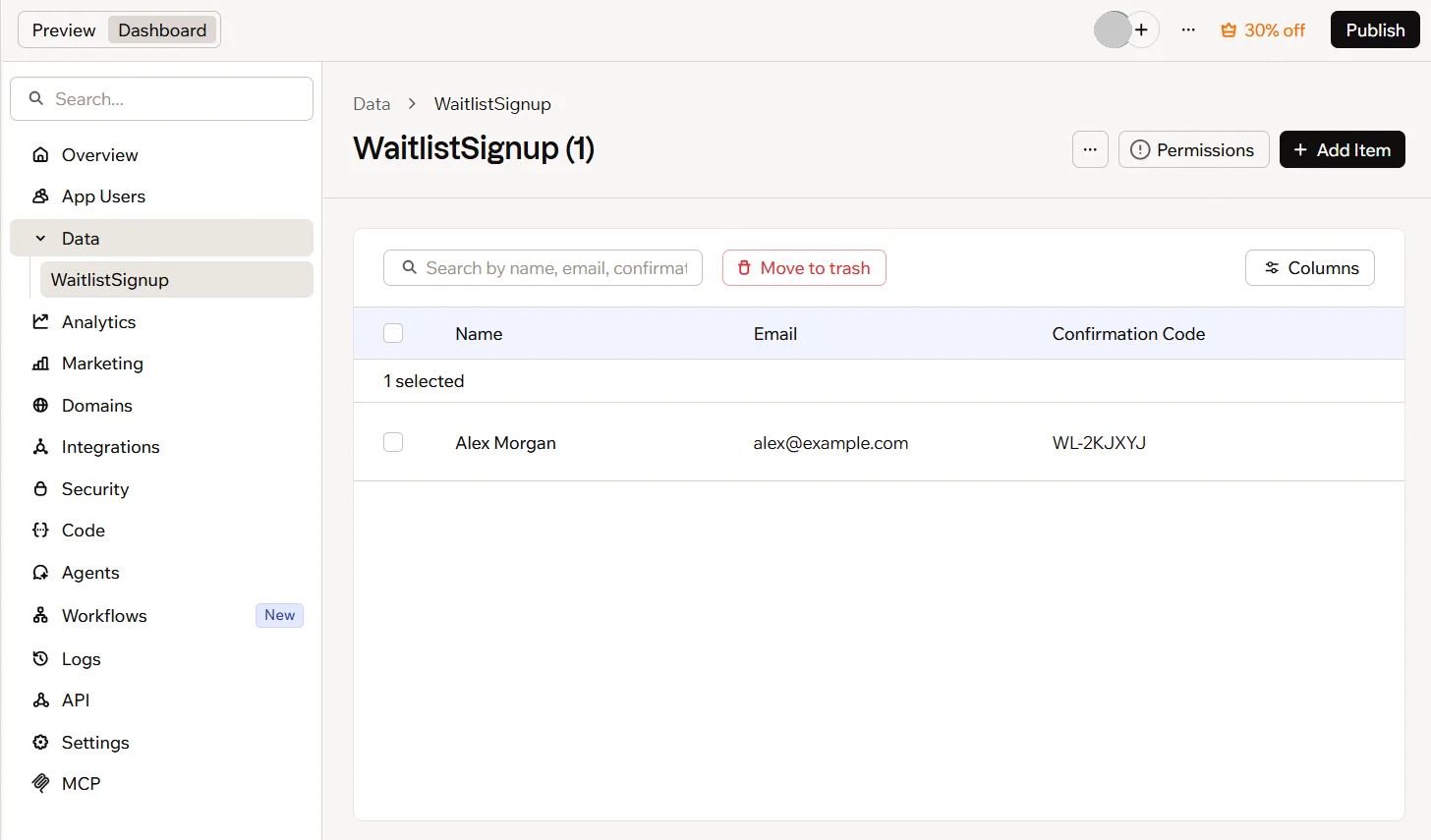The height and width of the screenshot is (840, 1431).
Task: Open the three-dots menu next to Permissions
Action: pos(1090,149)
